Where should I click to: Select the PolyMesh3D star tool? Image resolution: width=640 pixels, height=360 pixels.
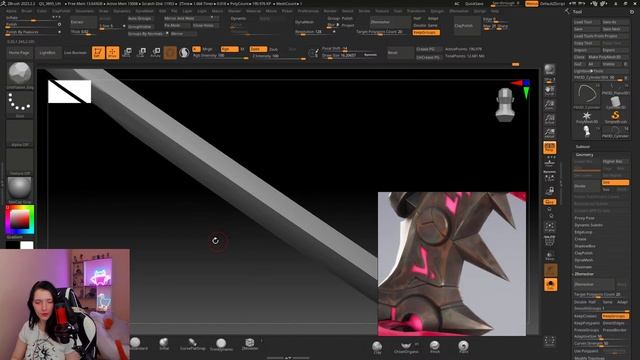coord(587,118)
